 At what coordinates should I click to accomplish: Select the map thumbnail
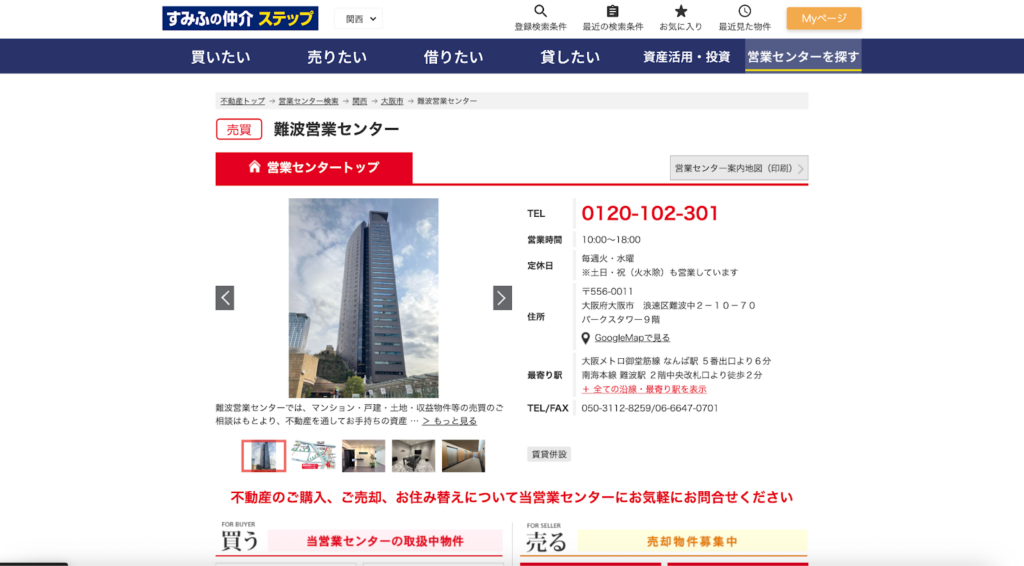(313, 456)
